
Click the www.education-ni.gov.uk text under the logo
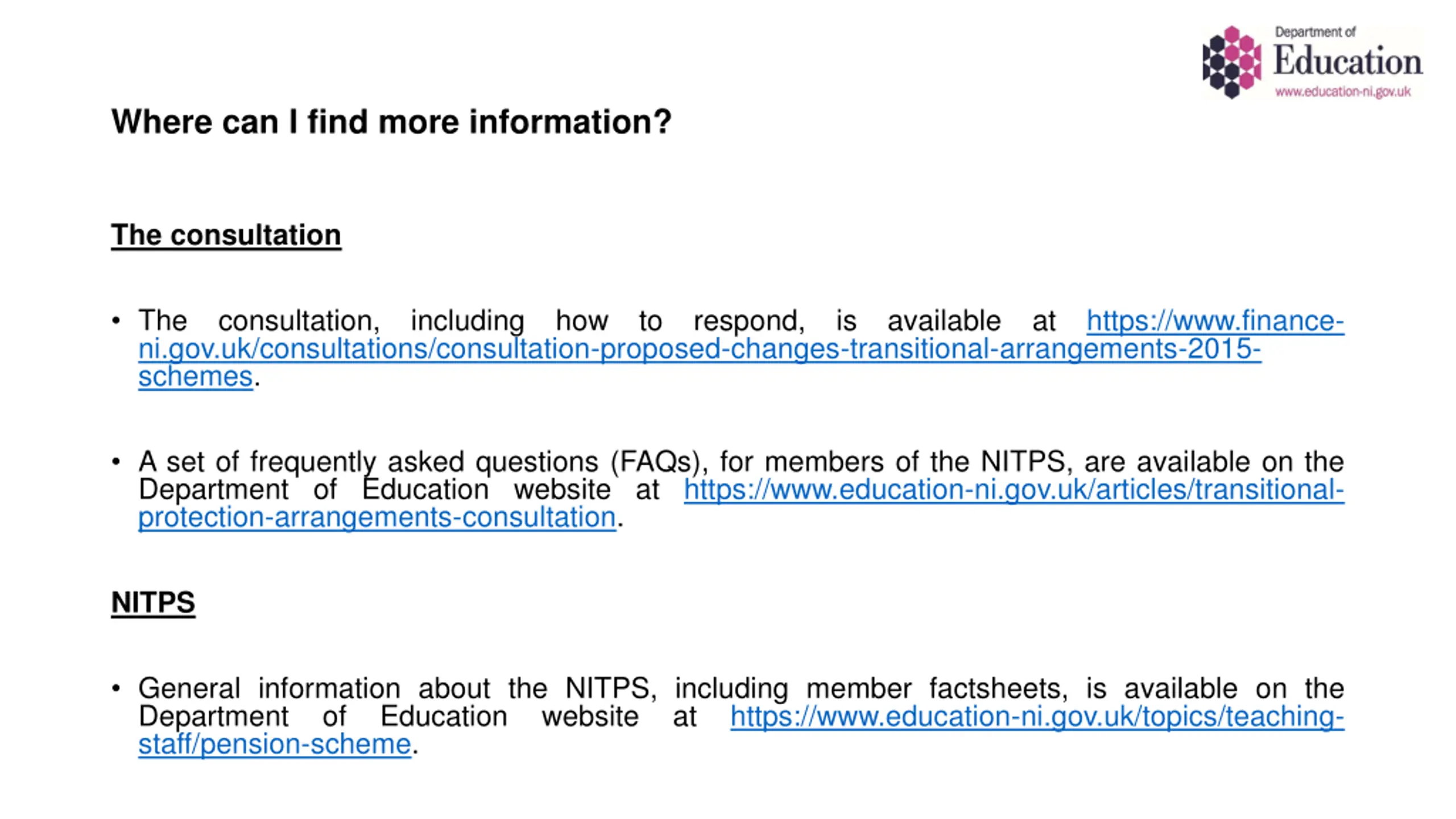coord(1342,92)
